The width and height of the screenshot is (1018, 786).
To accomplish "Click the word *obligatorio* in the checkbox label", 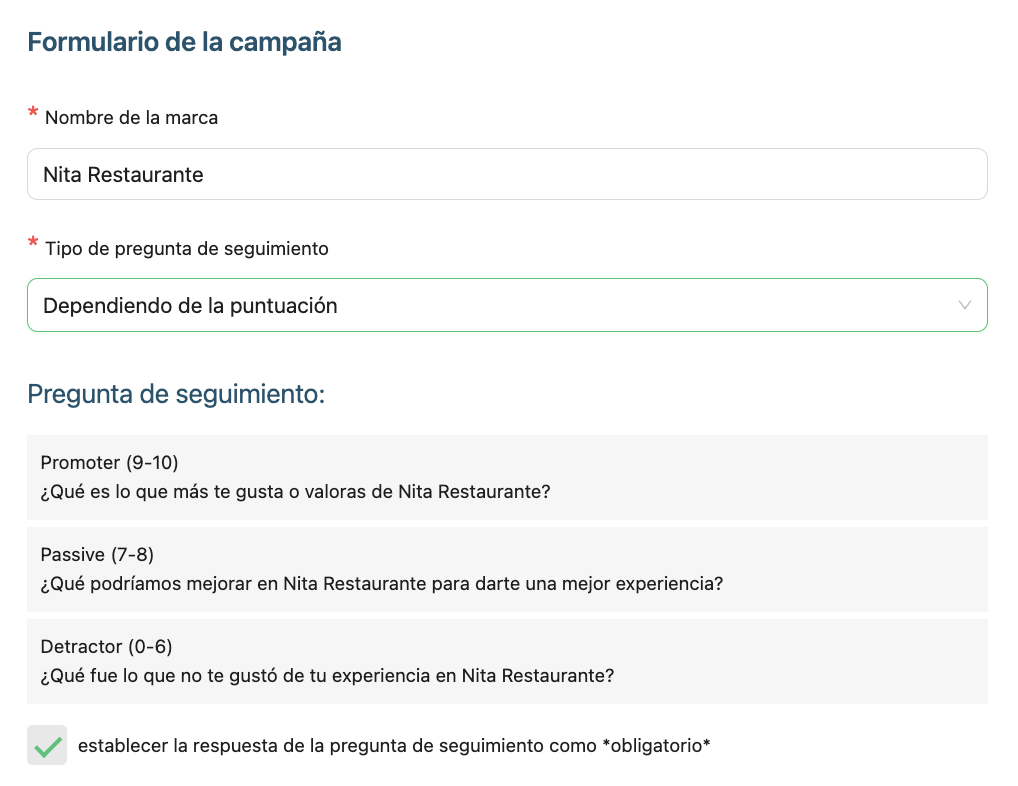I will point(657,745).
